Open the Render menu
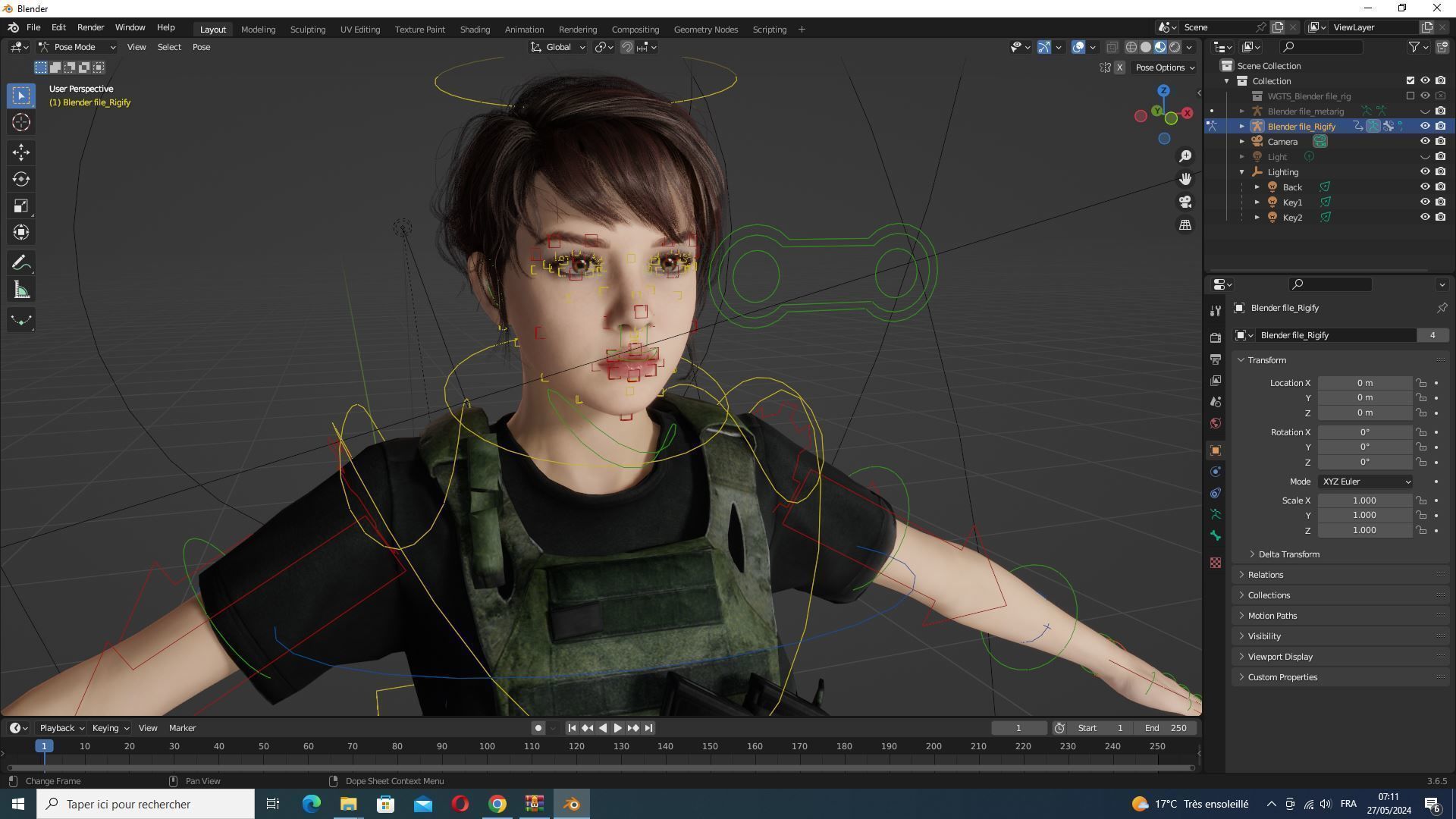The height and width of the screenshot is (819, 1456). 90,27
